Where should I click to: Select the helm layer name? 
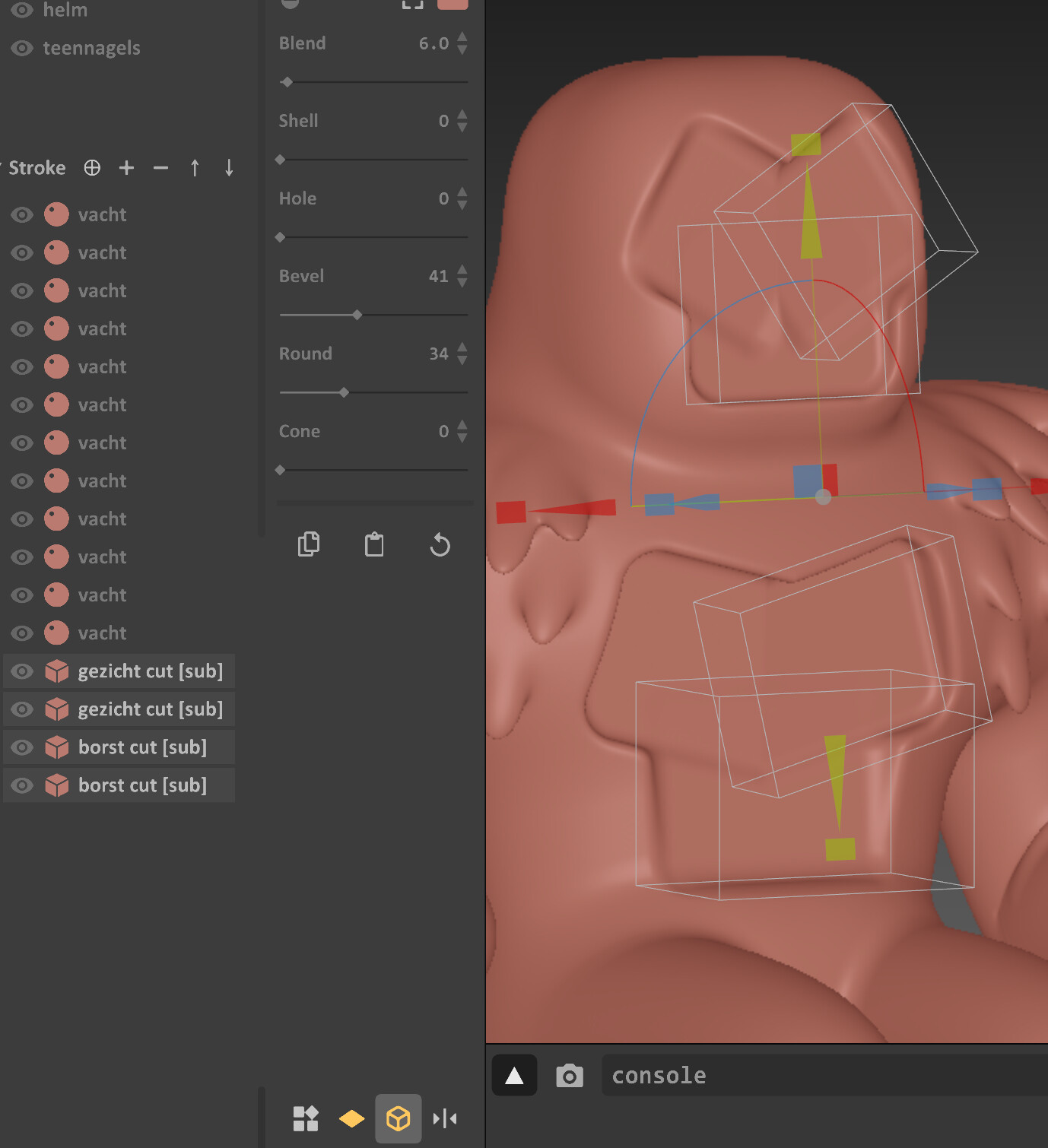(x=65, y=10)
